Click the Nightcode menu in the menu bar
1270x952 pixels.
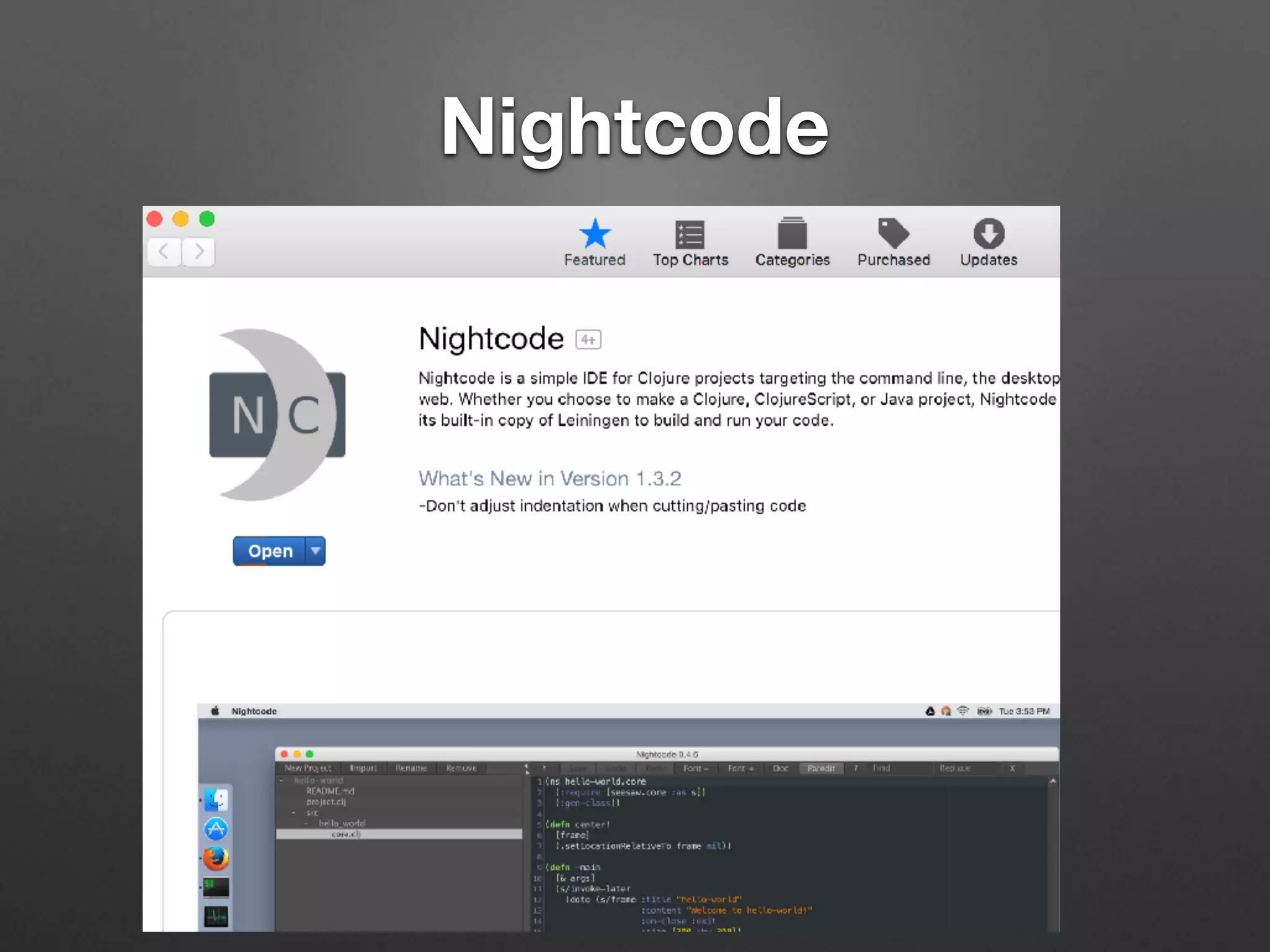[254, 711]
